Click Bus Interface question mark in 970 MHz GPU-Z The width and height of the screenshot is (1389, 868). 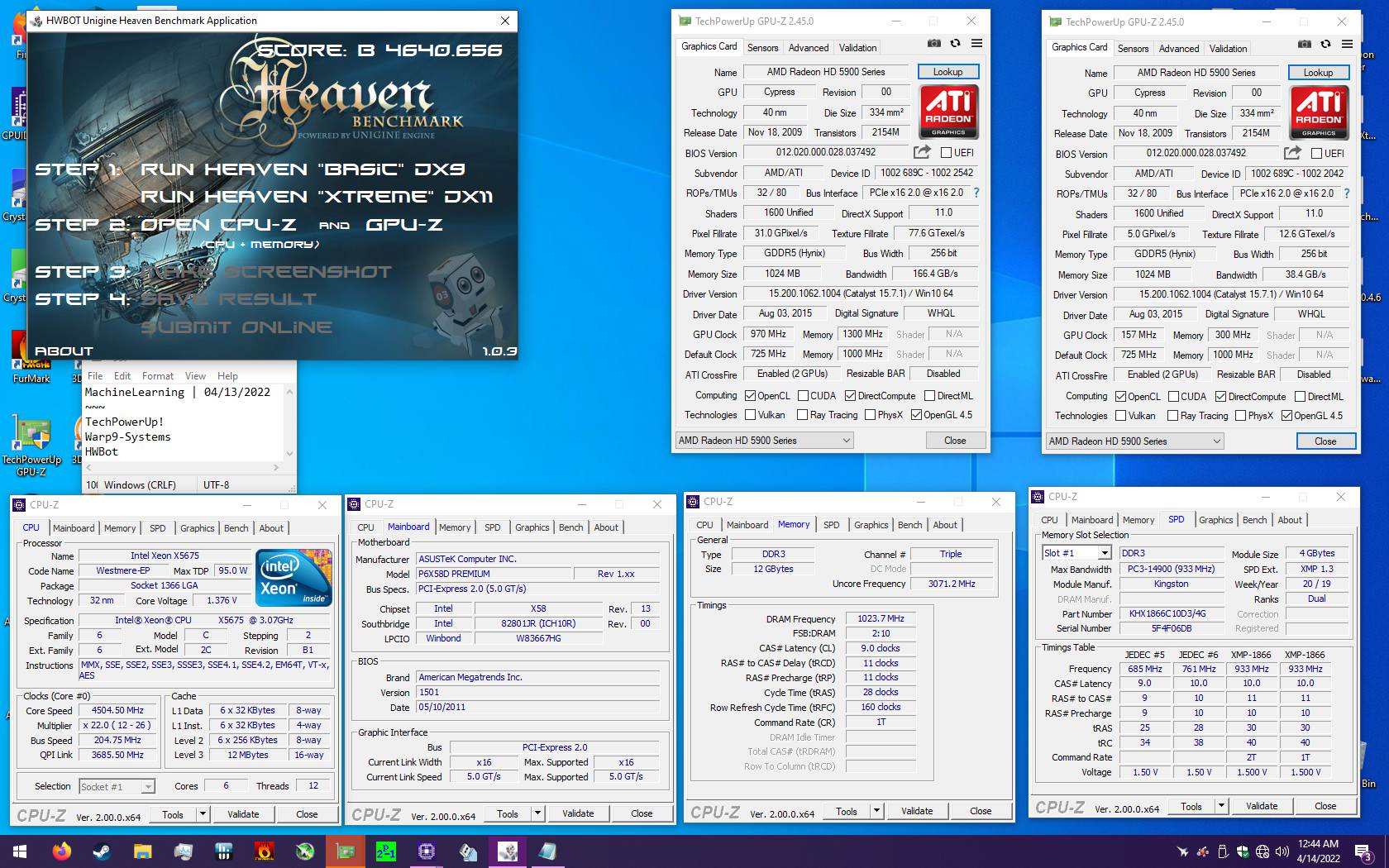tap(976, 193)
